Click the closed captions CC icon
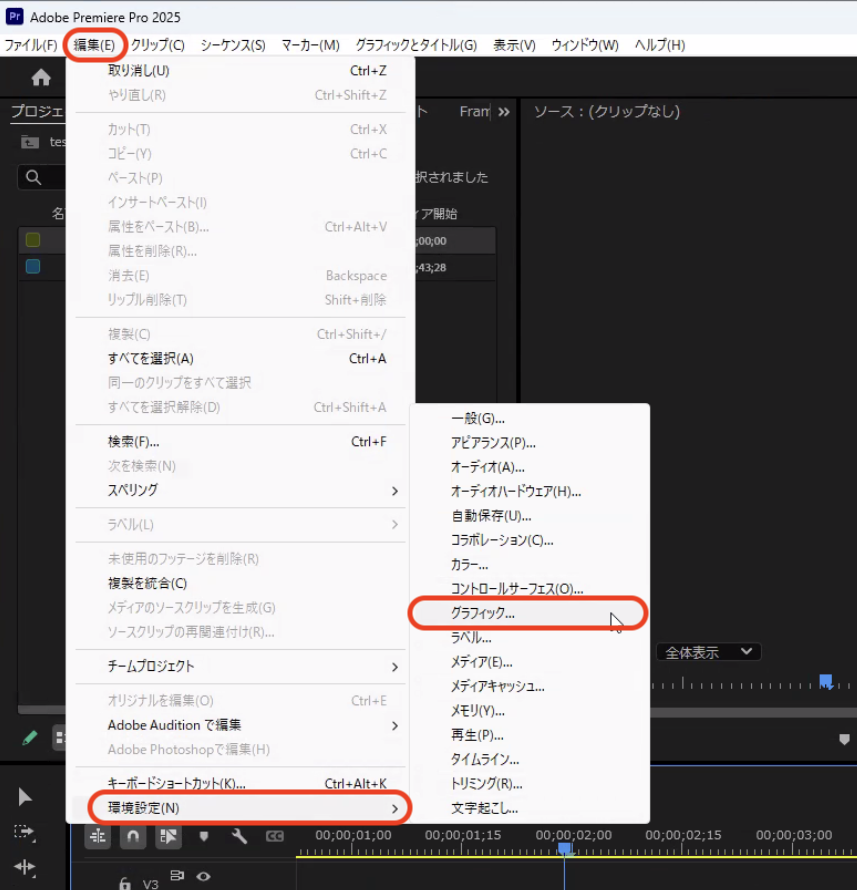The width and height of the screenshot is (857, 890). 274,837
